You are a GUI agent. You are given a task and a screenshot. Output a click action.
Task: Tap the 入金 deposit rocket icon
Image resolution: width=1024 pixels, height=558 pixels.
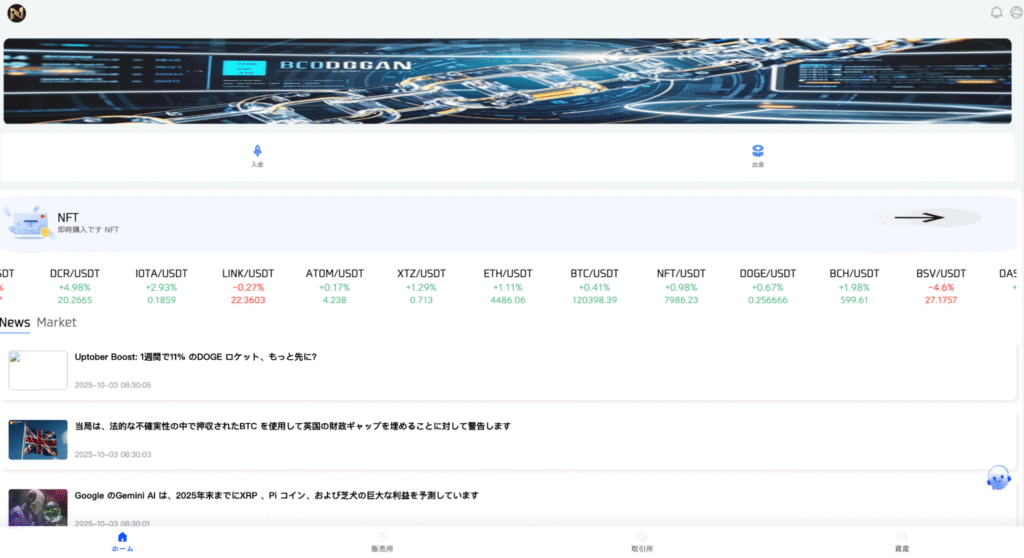click(x=257, y=151)
